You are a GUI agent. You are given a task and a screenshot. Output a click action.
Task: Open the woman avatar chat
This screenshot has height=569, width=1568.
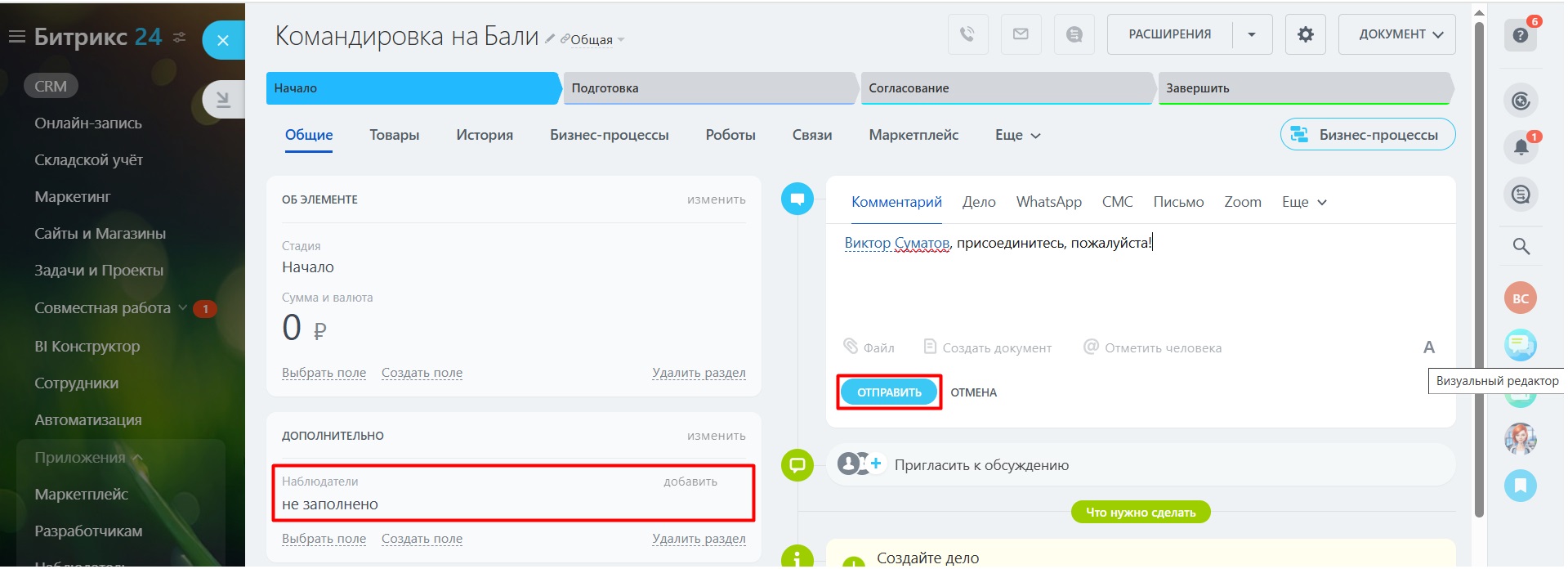coord(1521,439)
